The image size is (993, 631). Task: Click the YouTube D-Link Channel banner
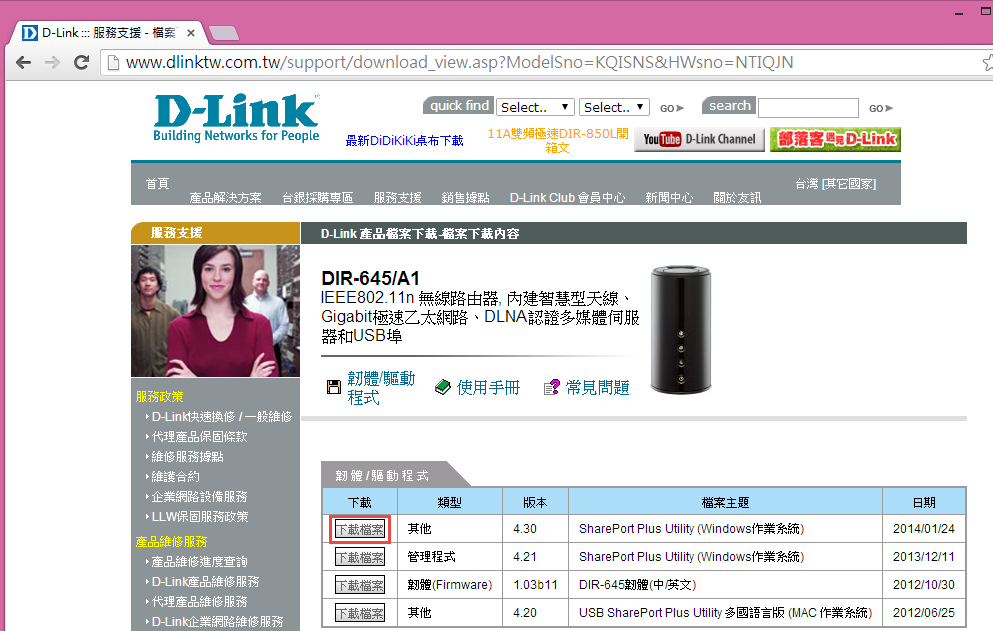coord(699,139)
